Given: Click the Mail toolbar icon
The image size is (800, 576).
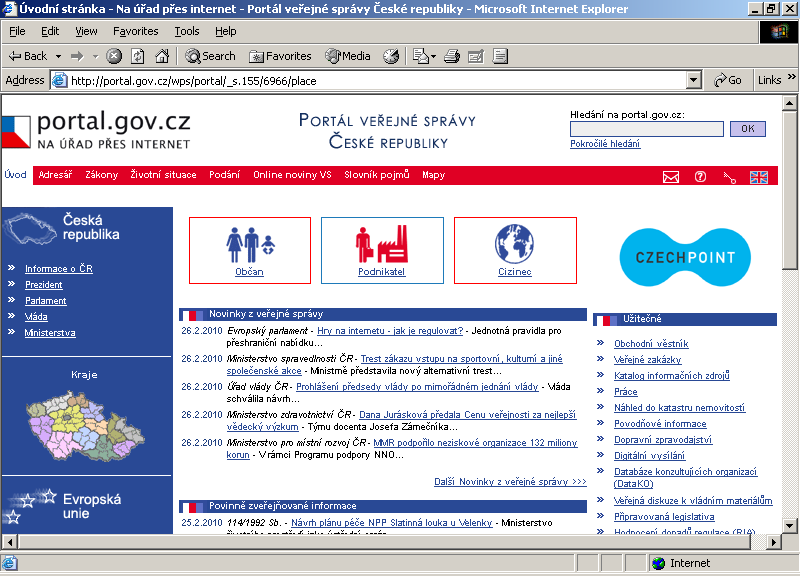Looking at the screenshot, I should coord(420,56).
